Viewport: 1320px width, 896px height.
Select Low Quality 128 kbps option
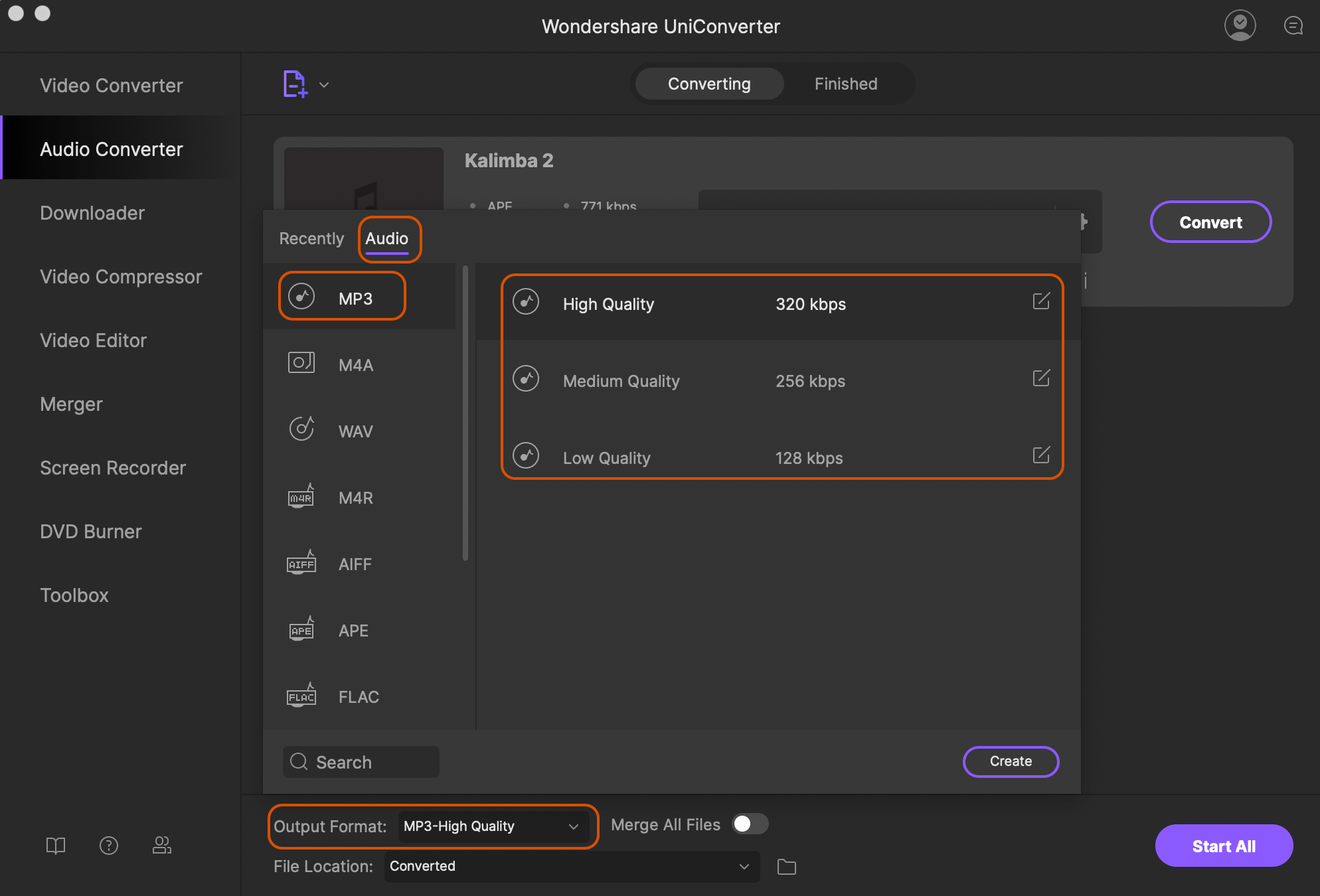tap(780, 457)
